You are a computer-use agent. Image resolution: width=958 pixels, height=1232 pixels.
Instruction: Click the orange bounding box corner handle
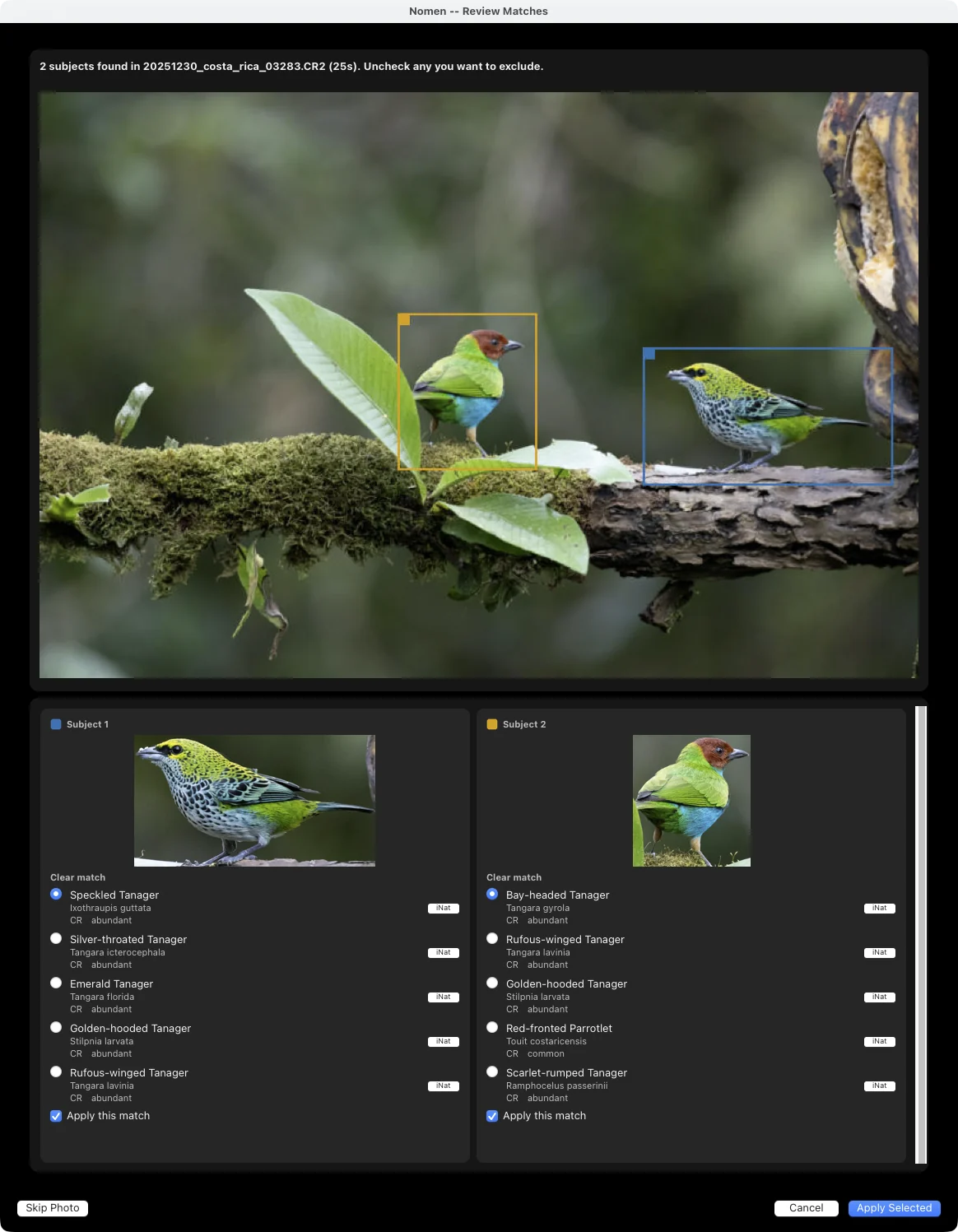coord(404,319)
